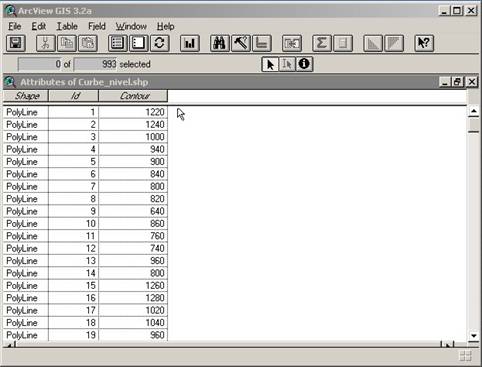Click the selected count field showing 0
This screenshot has height=367, width=482.
click(x=40, y=64)
